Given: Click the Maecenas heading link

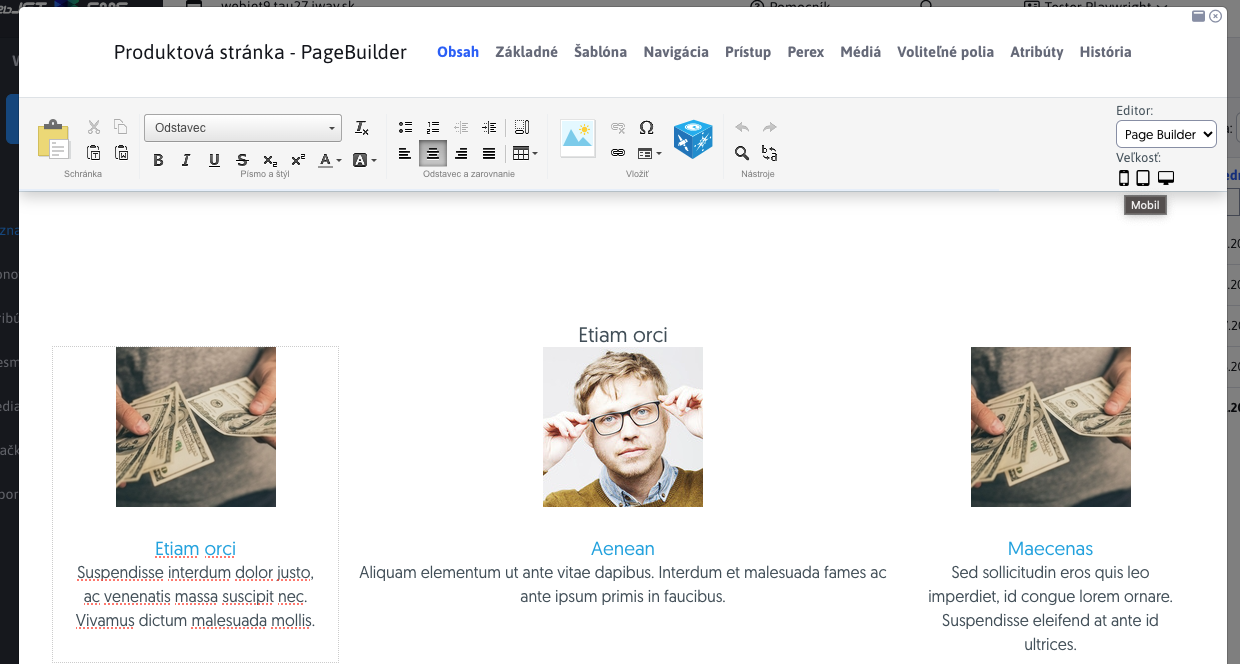Looking at the screenshot, I should point(1050,549).
